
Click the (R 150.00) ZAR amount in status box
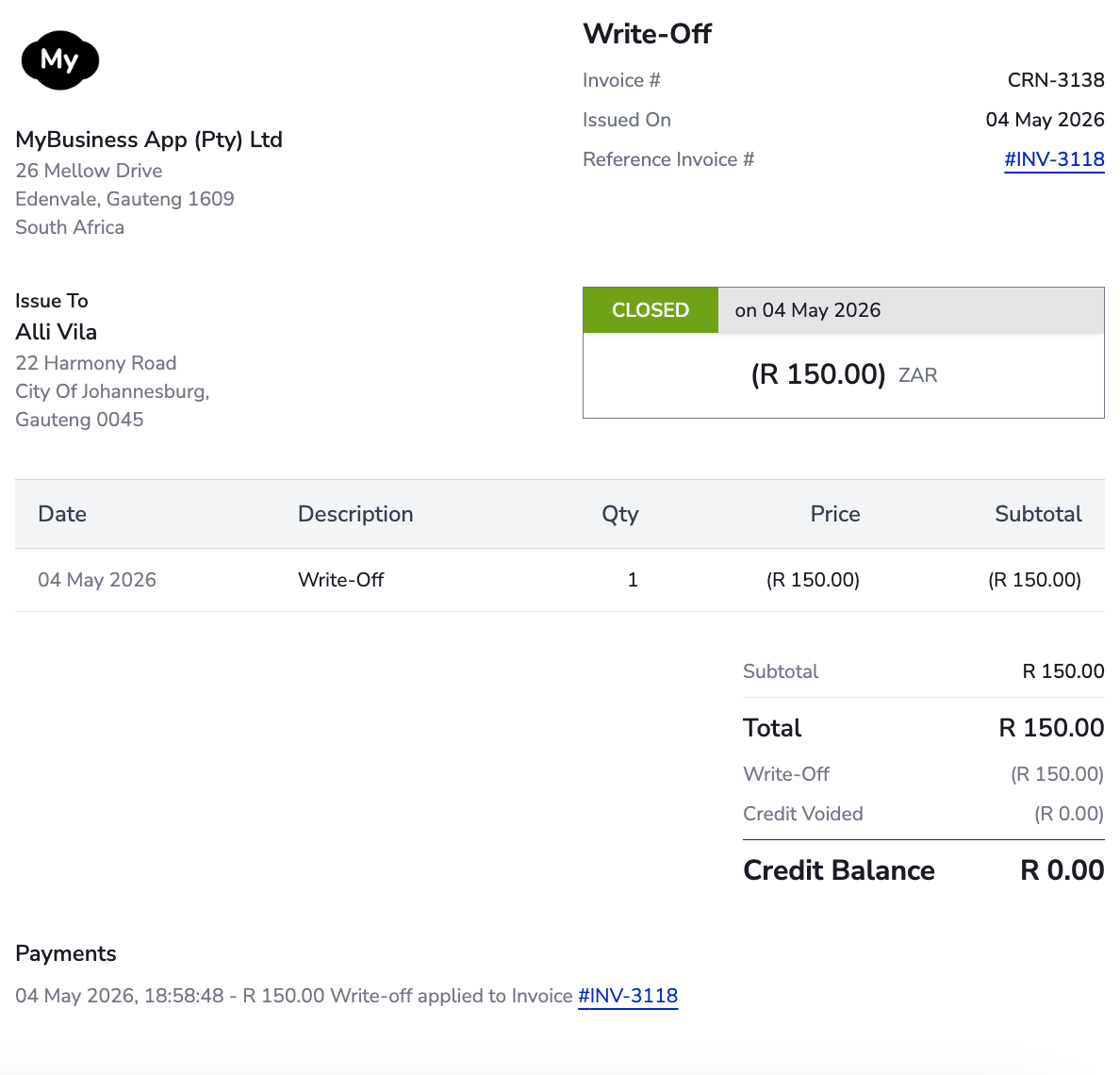(x=844, y=374)
